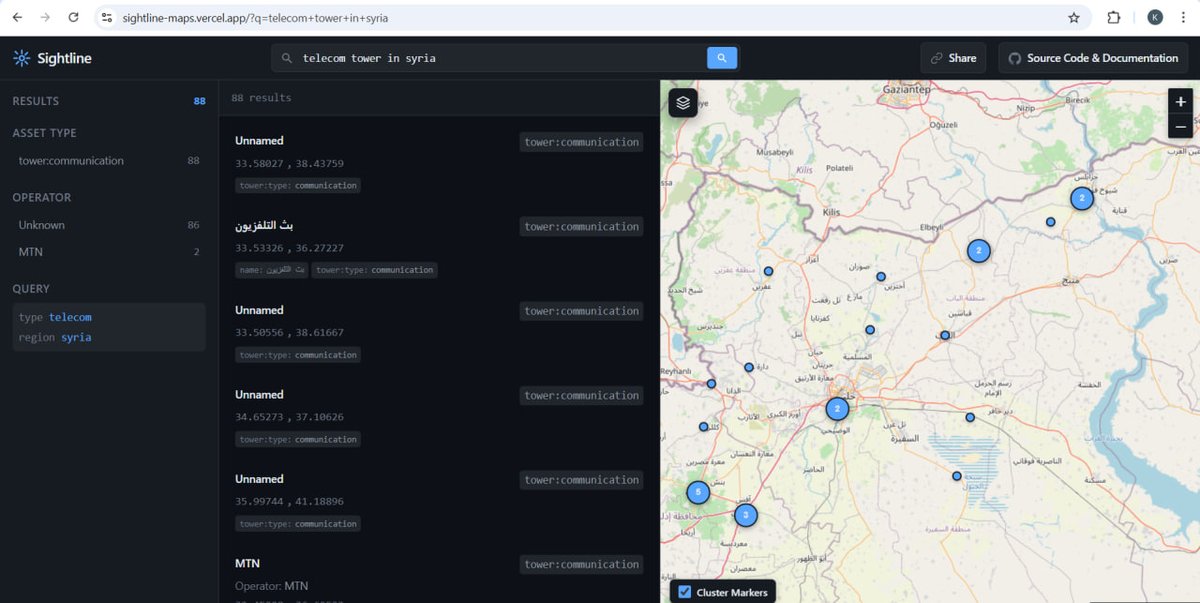Toggle the Cluster Markers checkbox
Image resolution: width=1200 pixels, height=603 pixels.
685,592
